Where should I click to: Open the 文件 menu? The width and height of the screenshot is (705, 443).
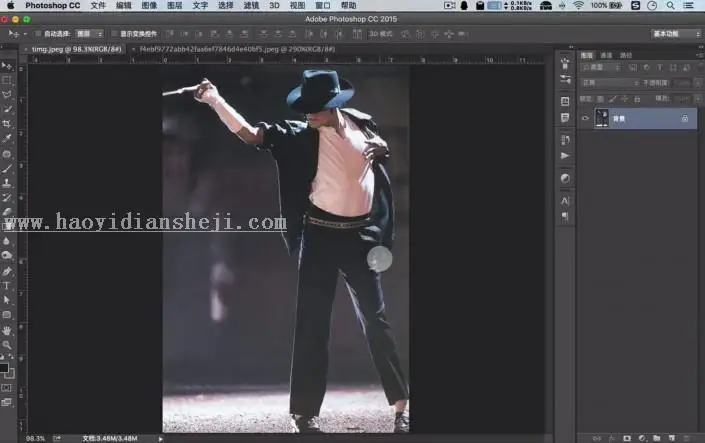[x=98, y=5]
